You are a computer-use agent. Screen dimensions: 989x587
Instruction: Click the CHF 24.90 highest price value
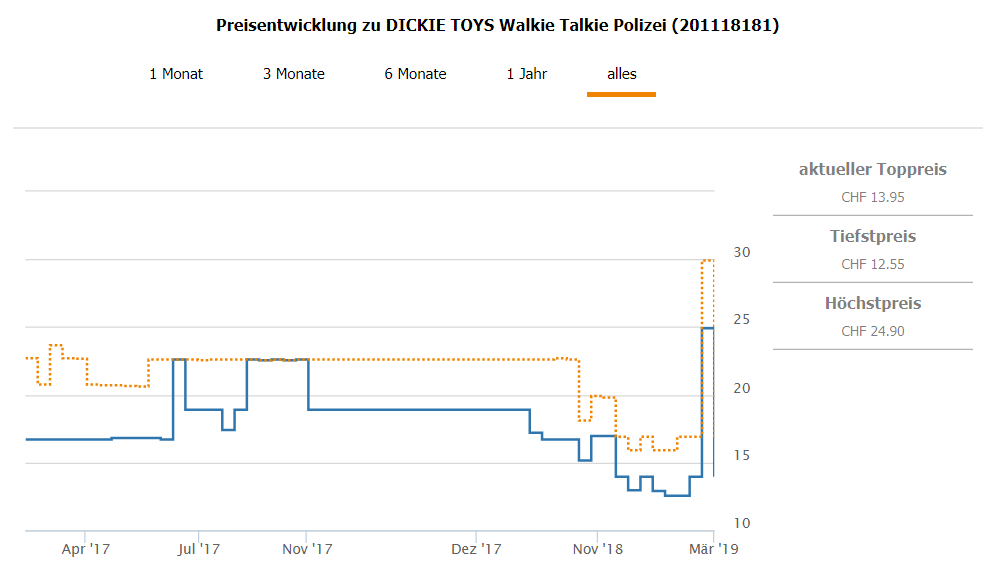click(x=872, y=331)
